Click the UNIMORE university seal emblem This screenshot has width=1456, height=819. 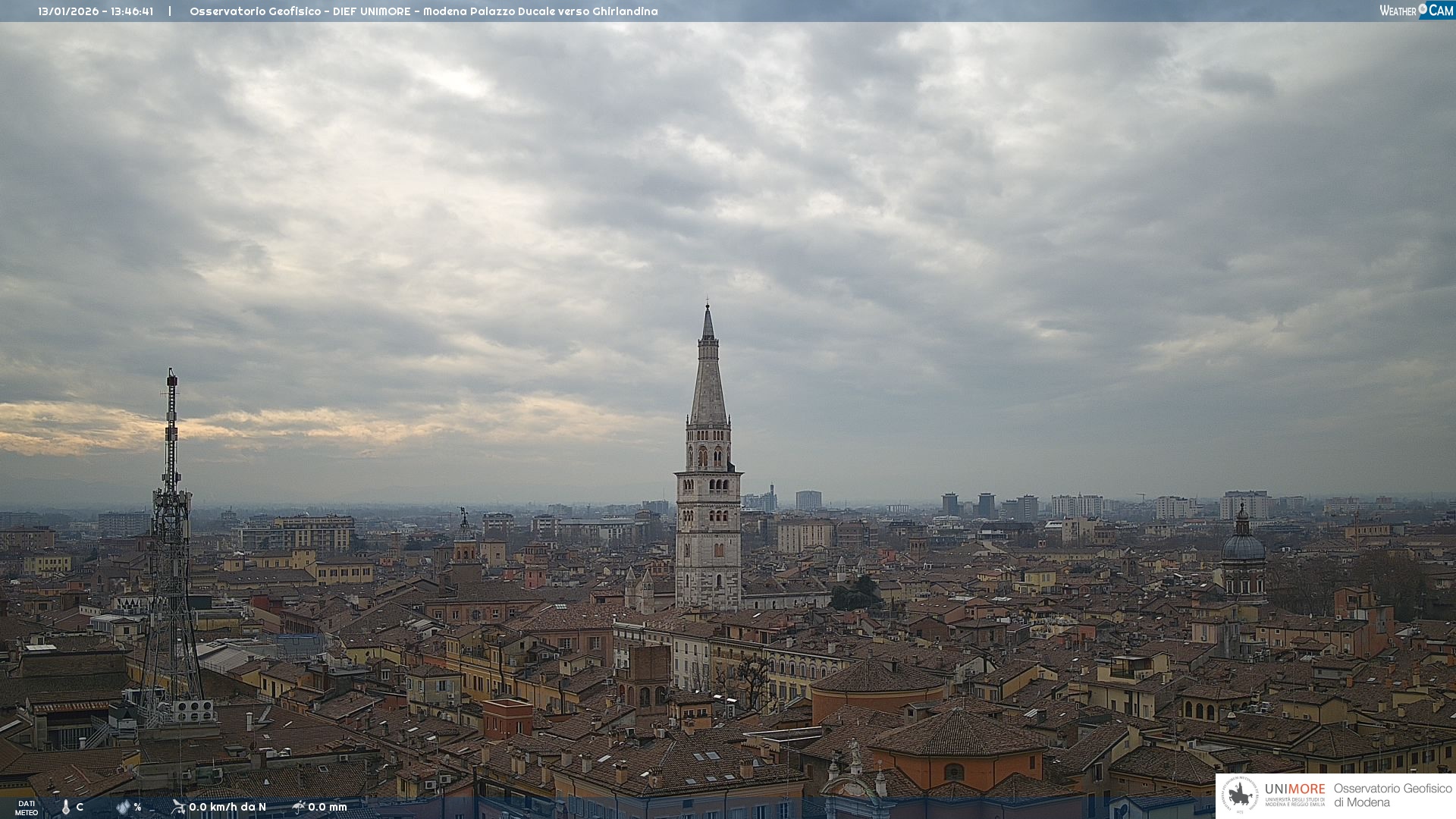pyautogui.click(x=1240, y=795)
